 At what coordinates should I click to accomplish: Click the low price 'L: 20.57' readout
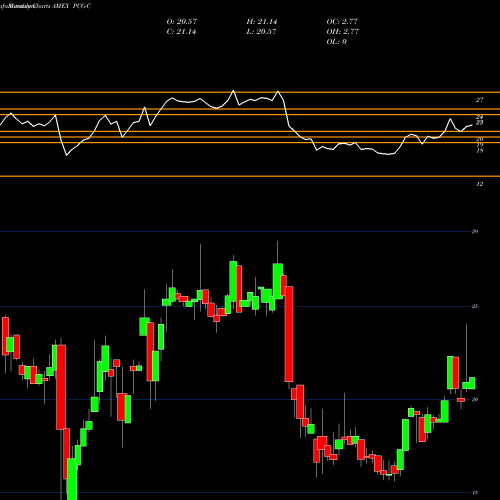tap(261, 32)
